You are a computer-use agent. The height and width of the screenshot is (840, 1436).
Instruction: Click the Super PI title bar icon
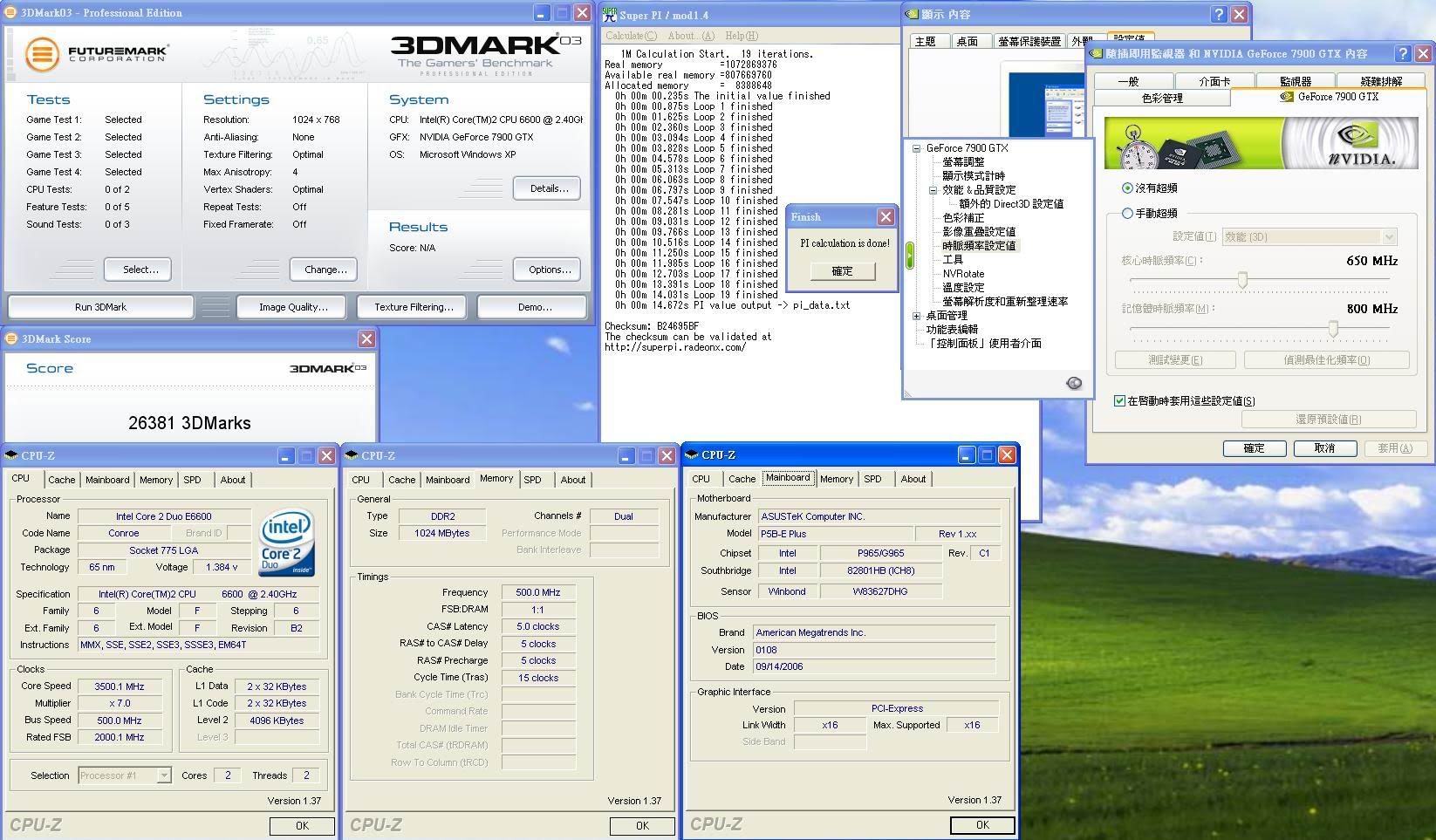click(x=610, y=13)
